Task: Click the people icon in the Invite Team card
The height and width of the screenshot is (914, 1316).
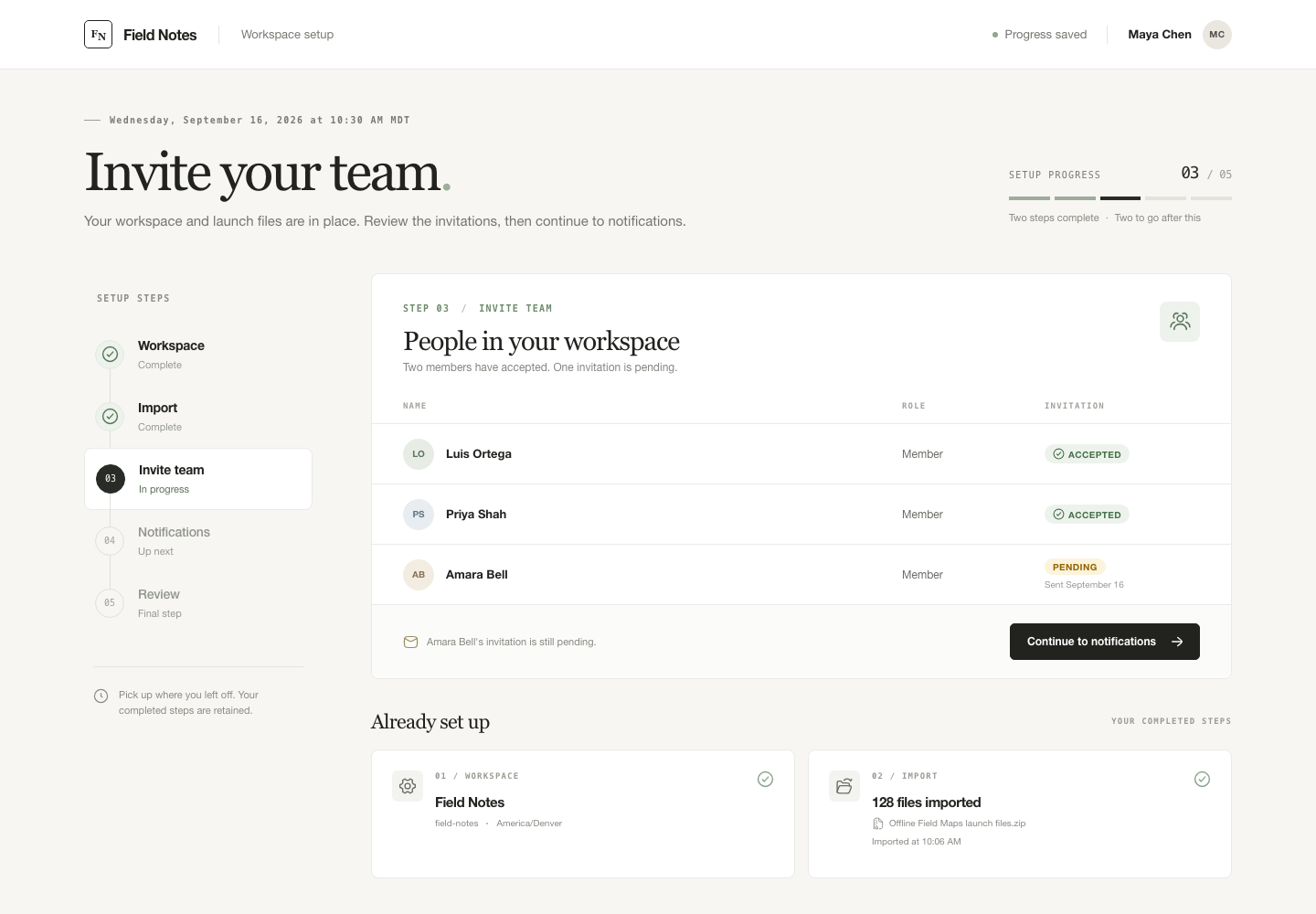Action: click(x=1180, y=322)
